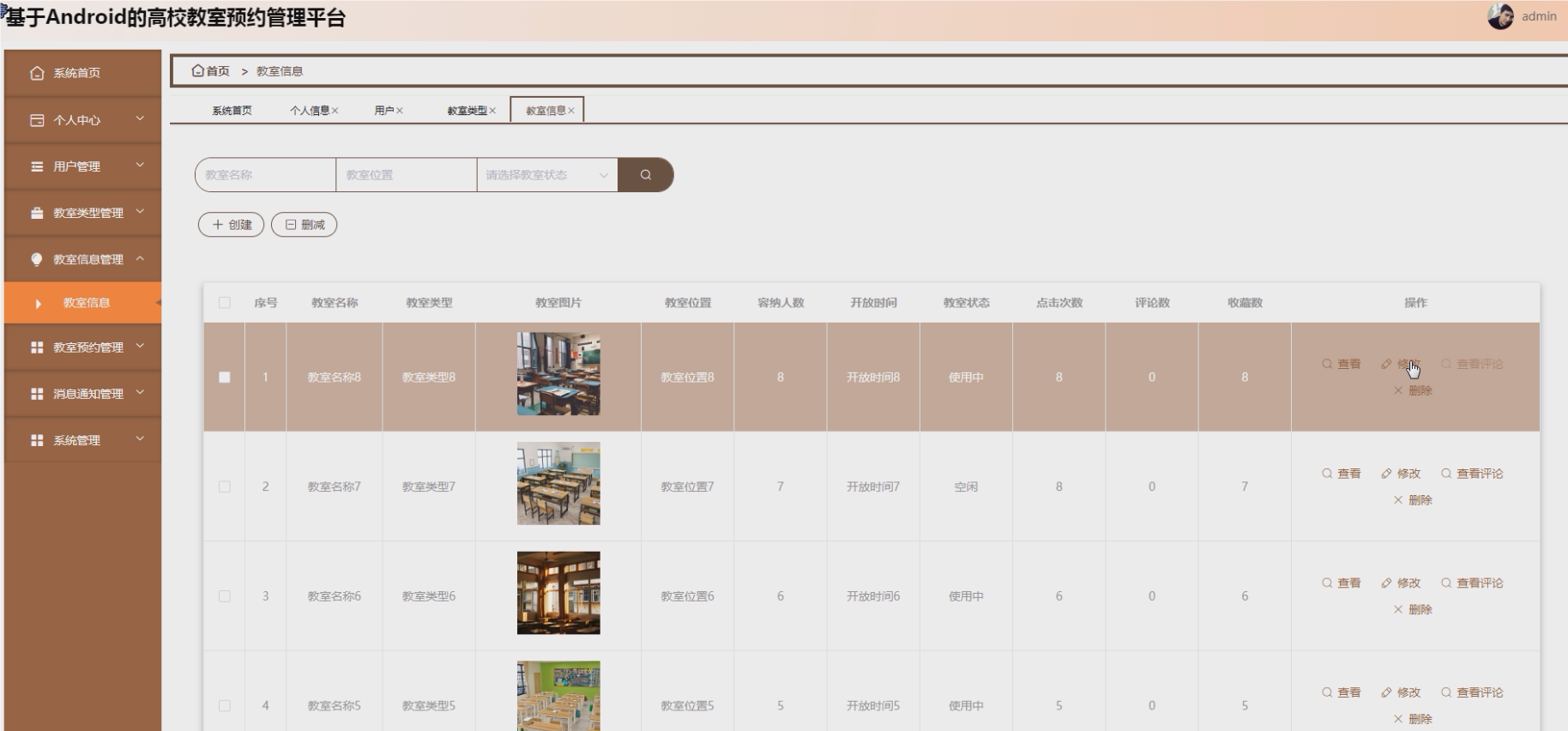Click the 系统首页 house icon in sidebar
The image size is (1568, 731).
tap(37, 73)
